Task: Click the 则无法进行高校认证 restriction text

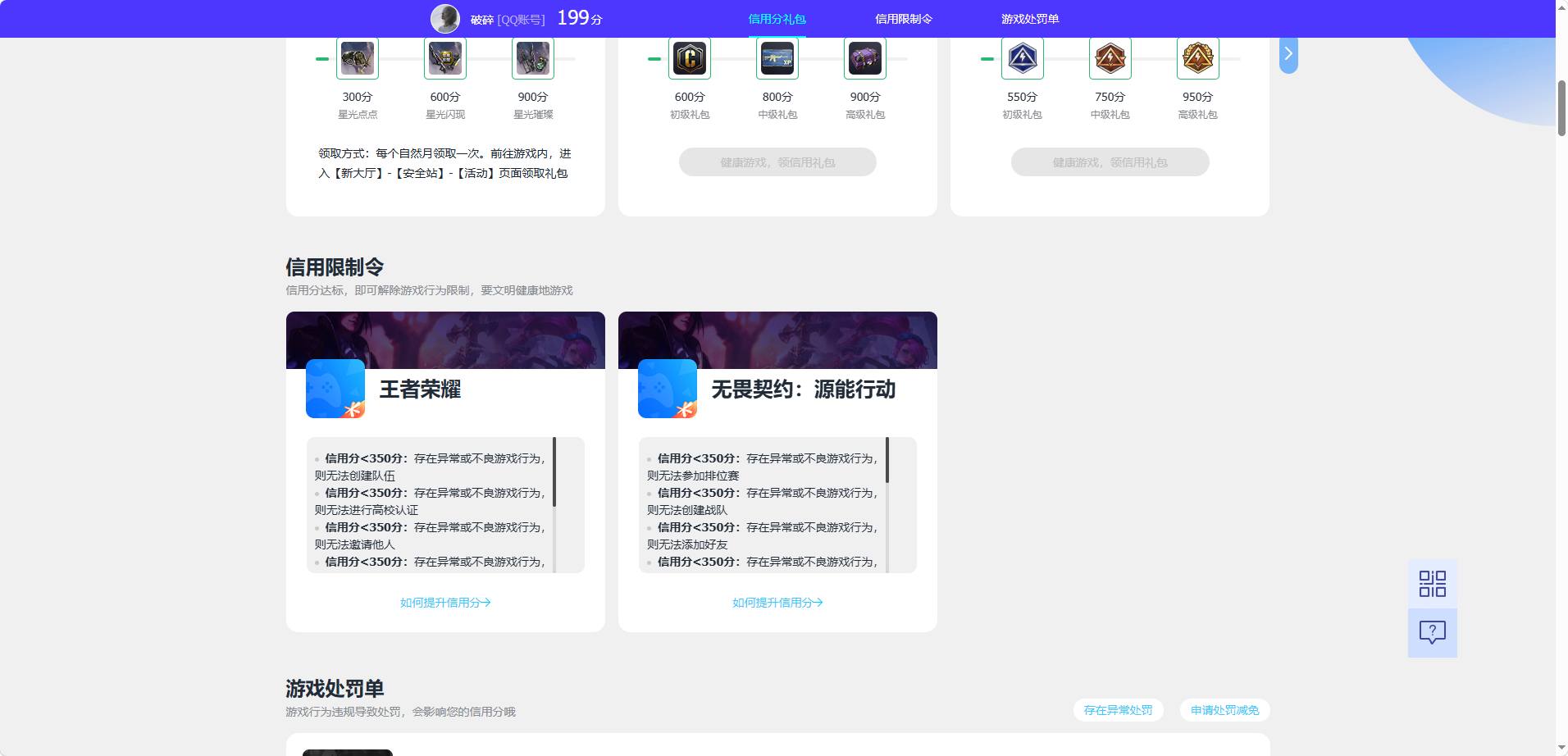Action: coord(367,510)
